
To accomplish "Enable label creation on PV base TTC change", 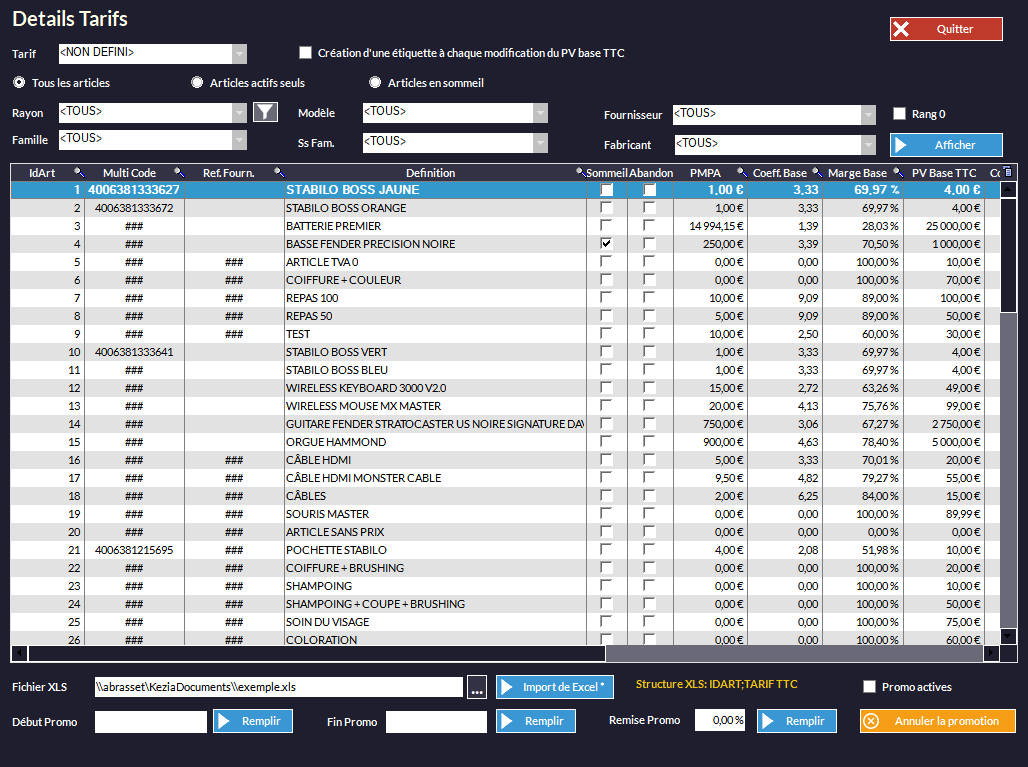I will [306, 53].
